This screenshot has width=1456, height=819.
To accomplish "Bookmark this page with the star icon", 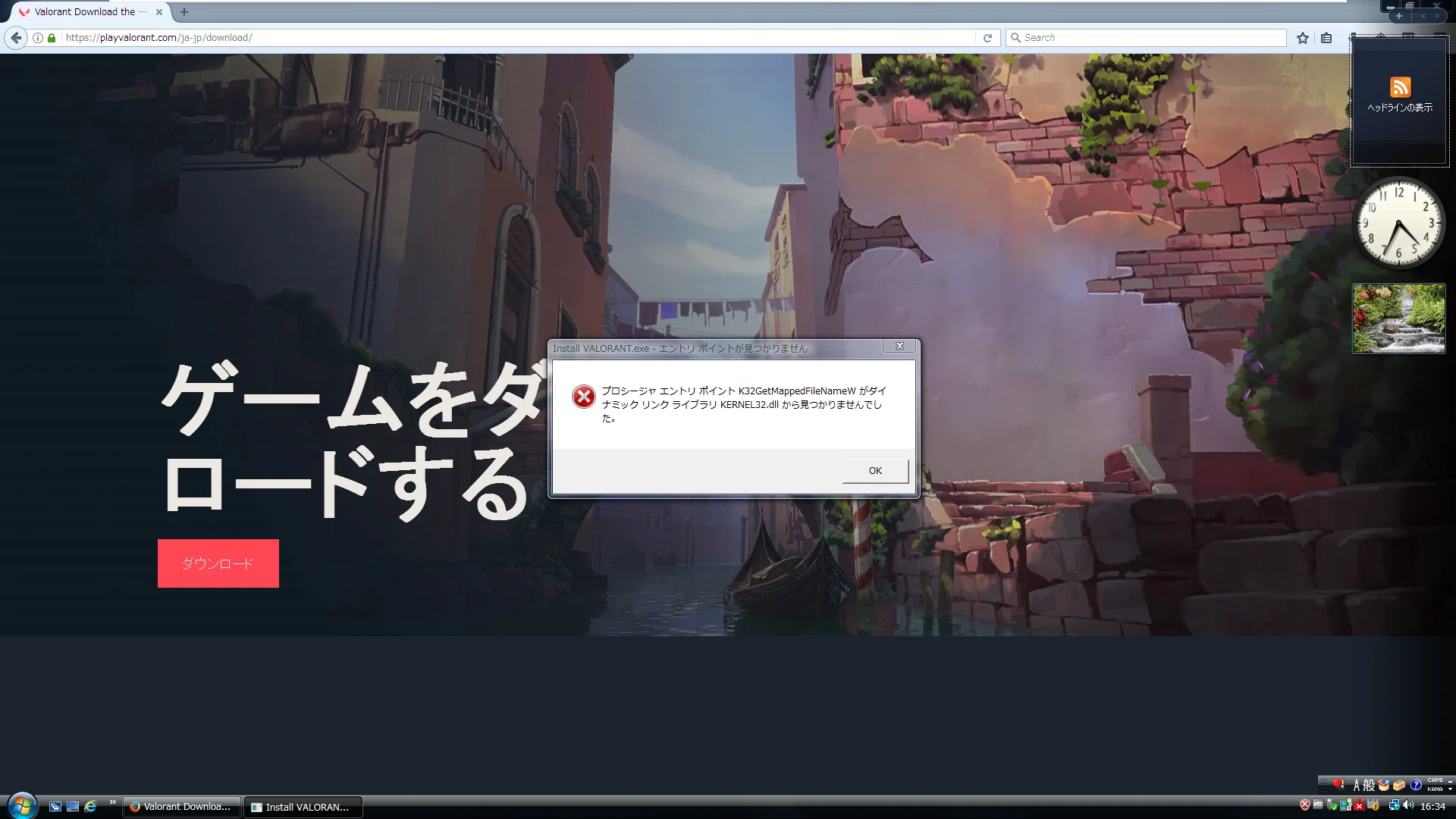I will click(1303, 37).
